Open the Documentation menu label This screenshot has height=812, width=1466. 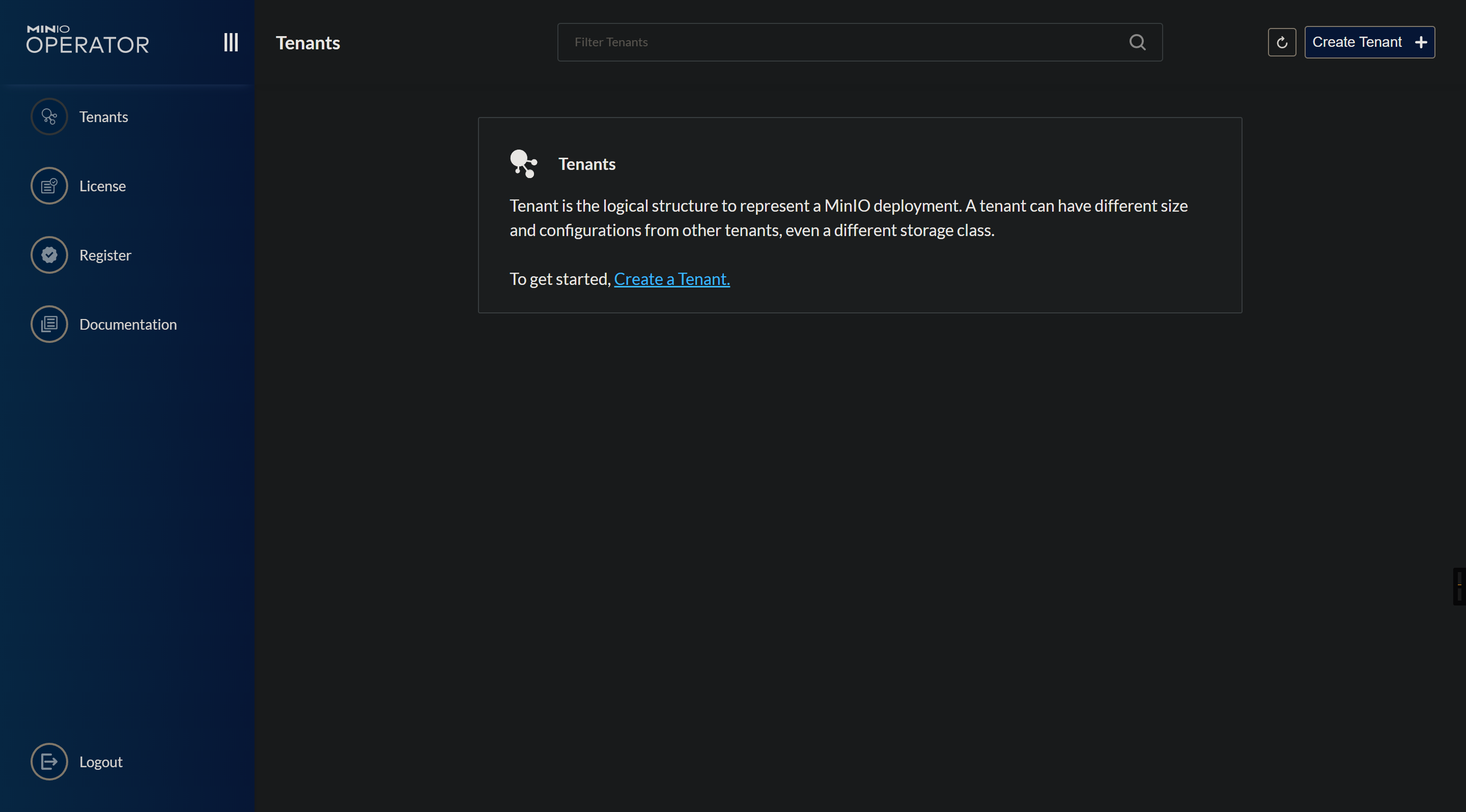(x=128, y=324)
